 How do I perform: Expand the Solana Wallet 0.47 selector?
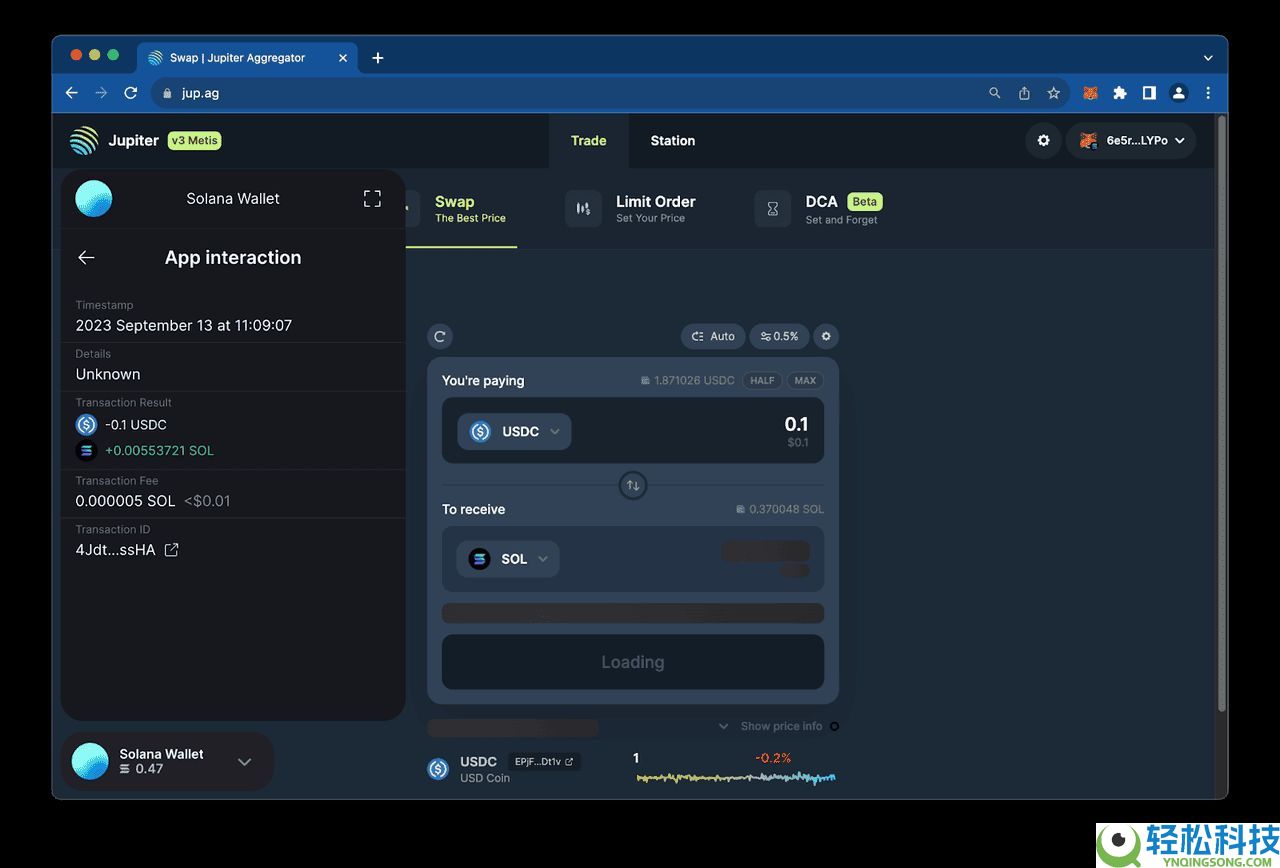[244, 762]
